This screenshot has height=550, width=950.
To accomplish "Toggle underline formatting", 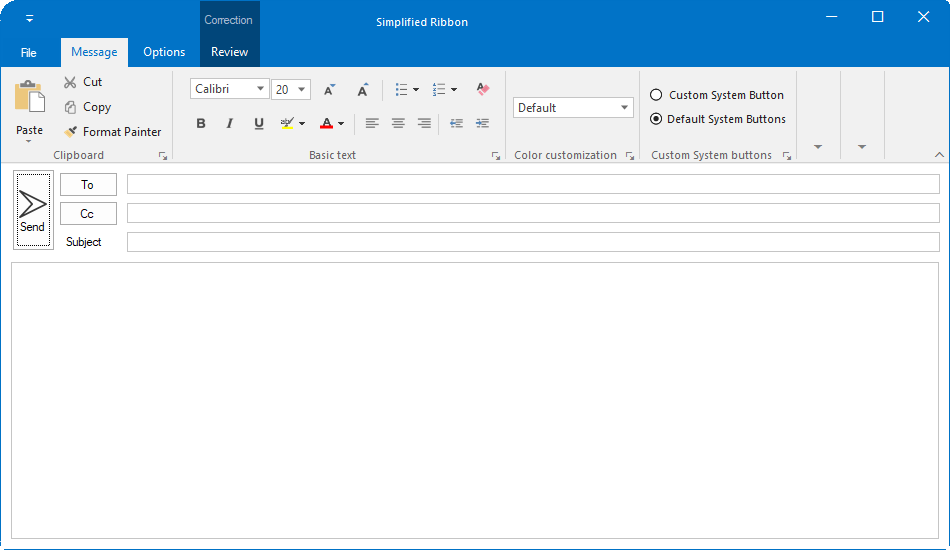I will [x=259, y=123].
